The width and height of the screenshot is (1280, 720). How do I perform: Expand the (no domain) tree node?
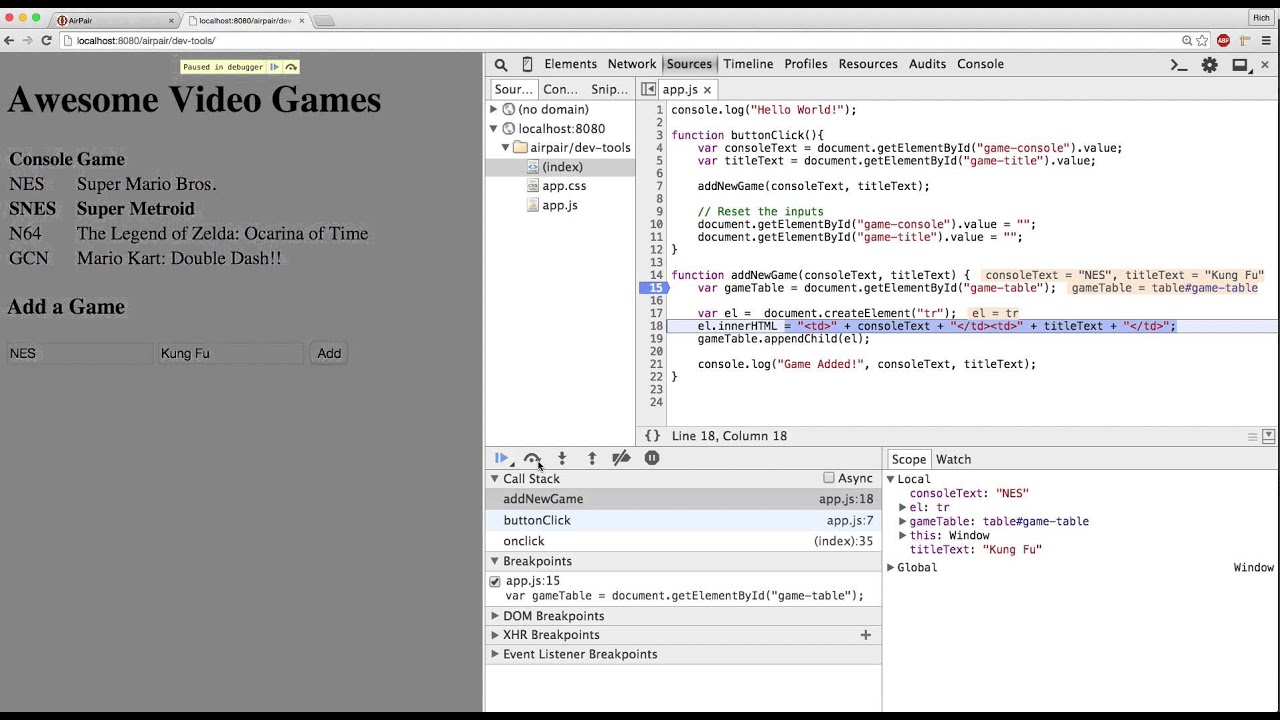pos(493,109)
